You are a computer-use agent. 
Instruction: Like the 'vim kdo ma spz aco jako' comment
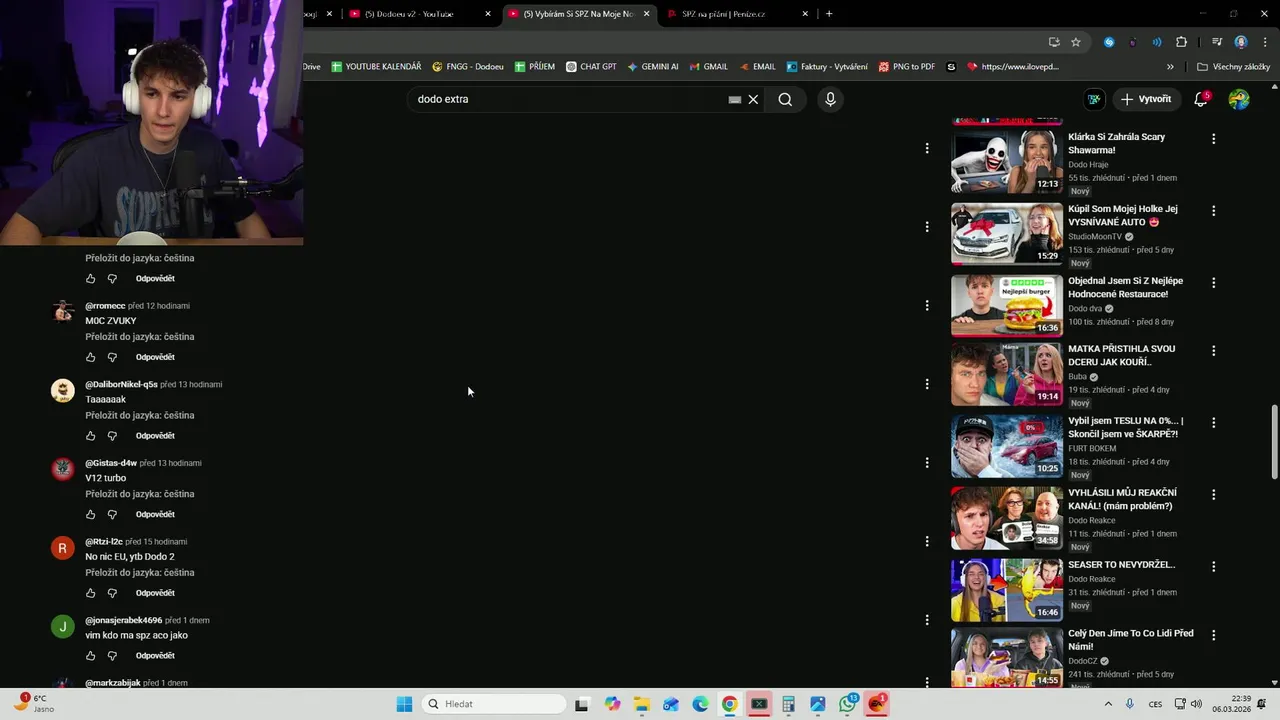coord(90,656)
